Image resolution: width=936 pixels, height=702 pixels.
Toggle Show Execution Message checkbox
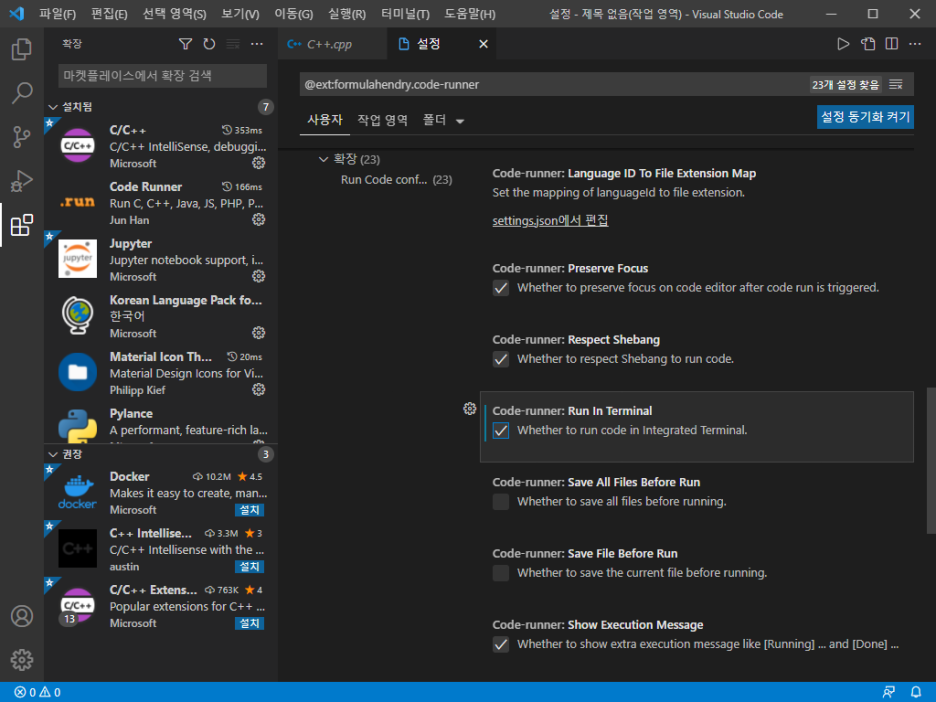point(501,644)
